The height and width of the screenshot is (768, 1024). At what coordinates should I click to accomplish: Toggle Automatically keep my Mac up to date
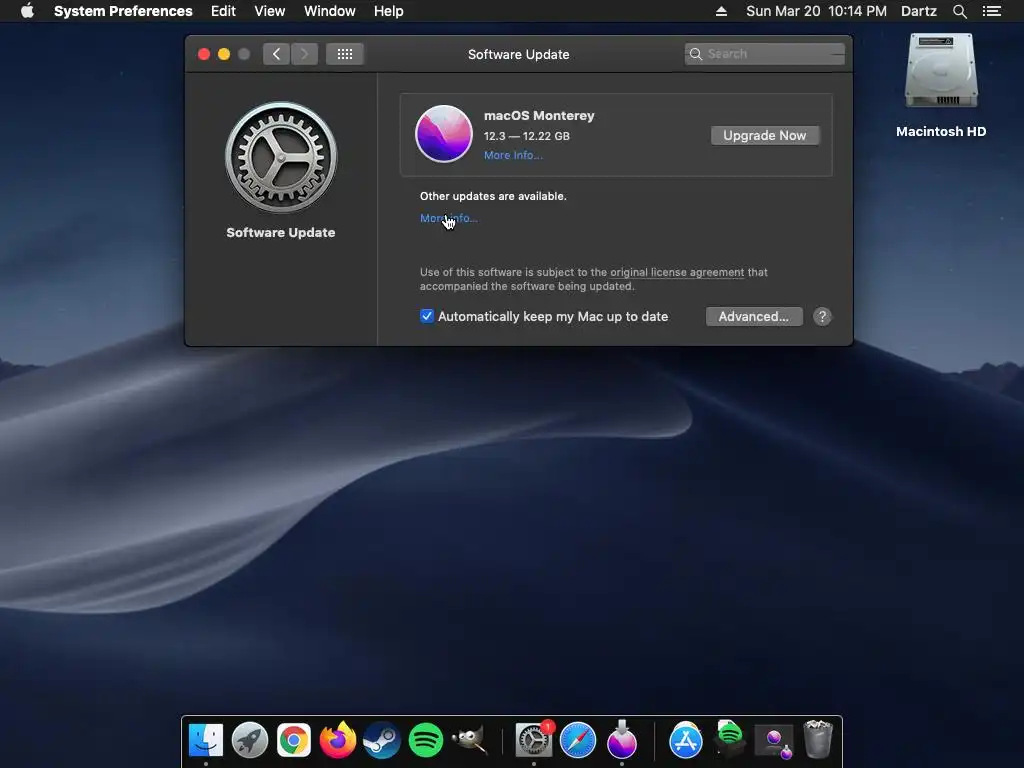coord(426,316)
